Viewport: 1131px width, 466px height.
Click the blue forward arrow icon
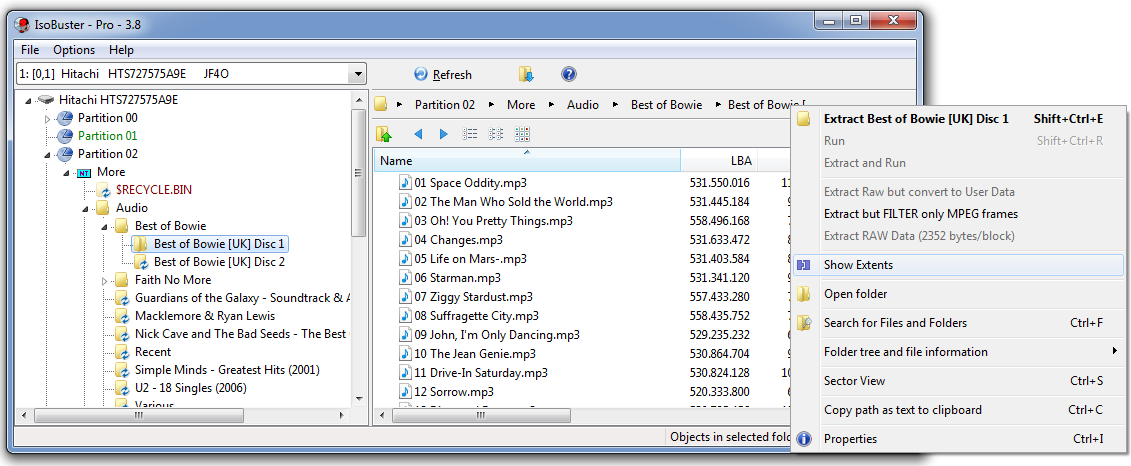pyautogui.click(x=444, y=133)
